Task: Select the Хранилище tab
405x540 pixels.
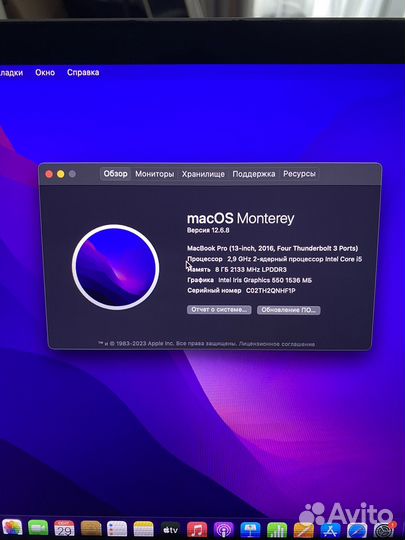Action: click(x=203, y=174)
